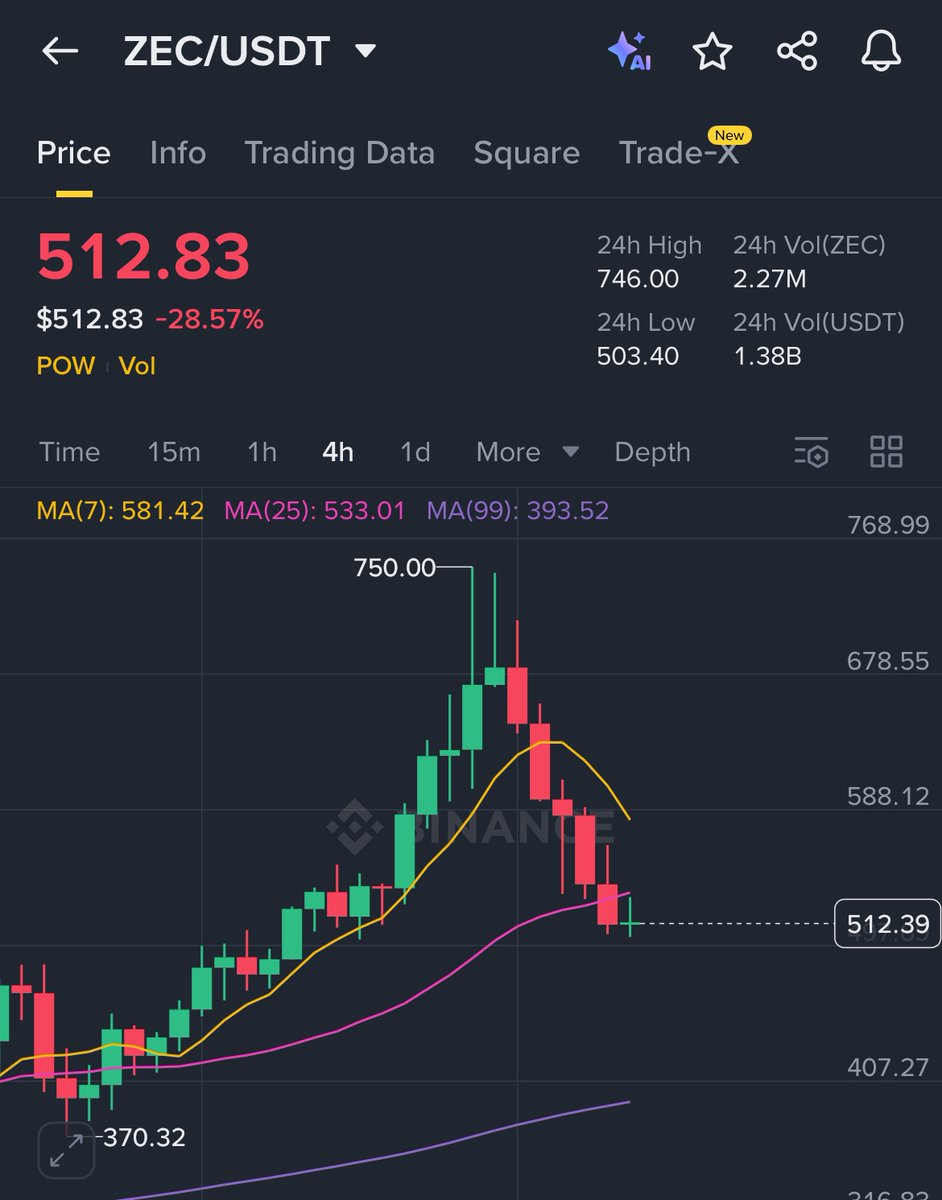
Task: Select the 4h chart interval
Action: click(338, 452)
